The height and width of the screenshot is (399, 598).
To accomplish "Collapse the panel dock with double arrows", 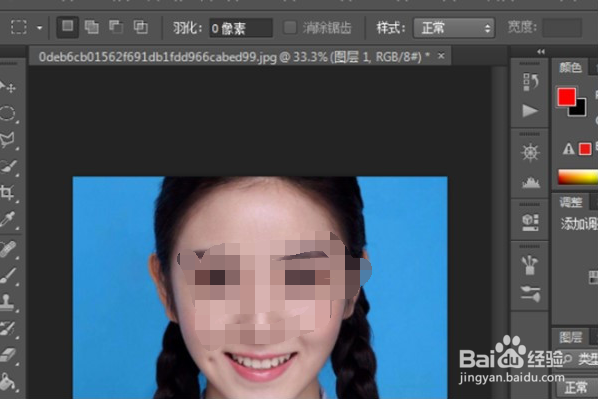I will (x=540, y=51).
